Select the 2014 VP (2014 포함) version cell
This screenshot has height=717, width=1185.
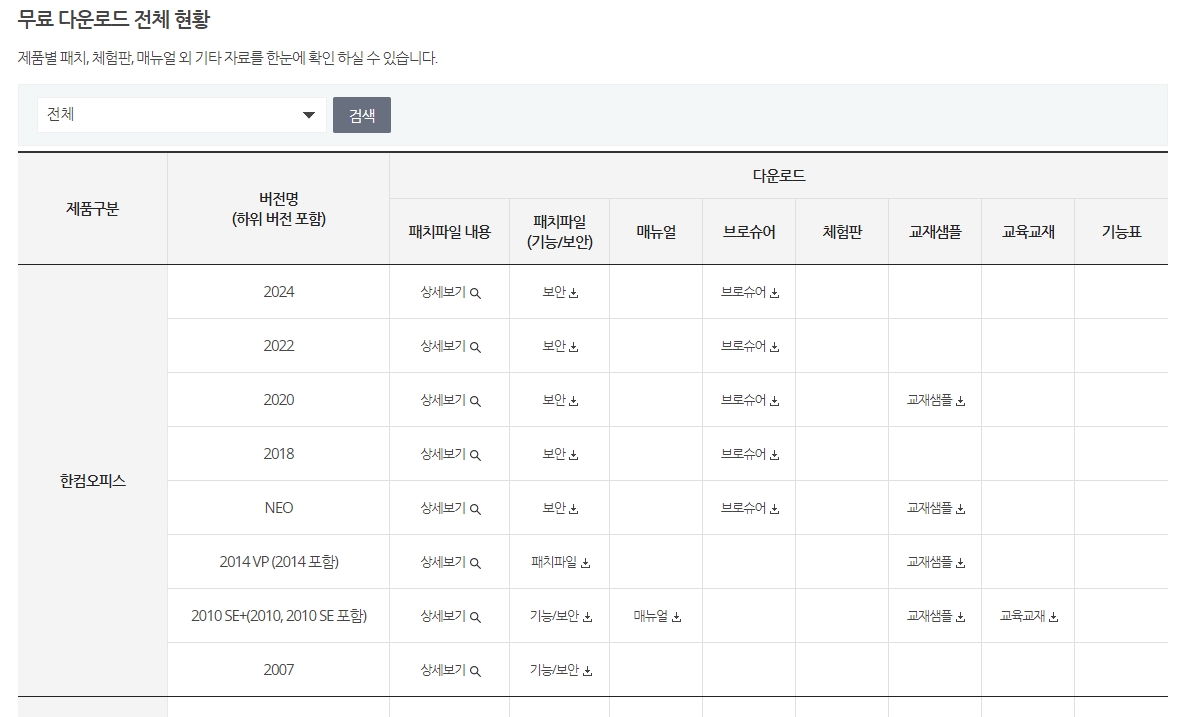279,562
